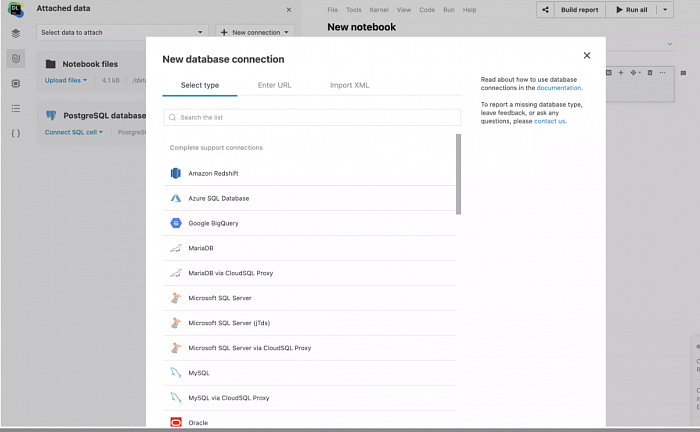Screen dimensions: 700x432
Task: Open the Run all options dropdown arrow
Action: point(665,9)
